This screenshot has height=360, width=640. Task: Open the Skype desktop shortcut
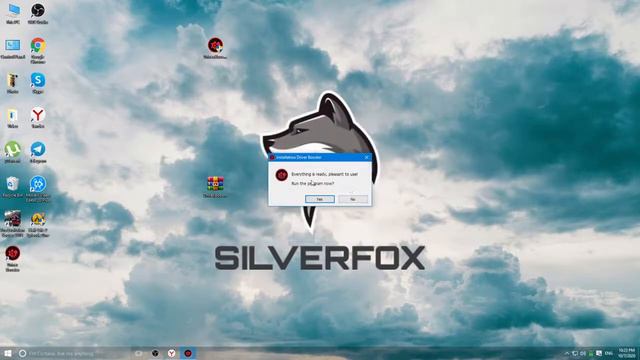[38, 83]
